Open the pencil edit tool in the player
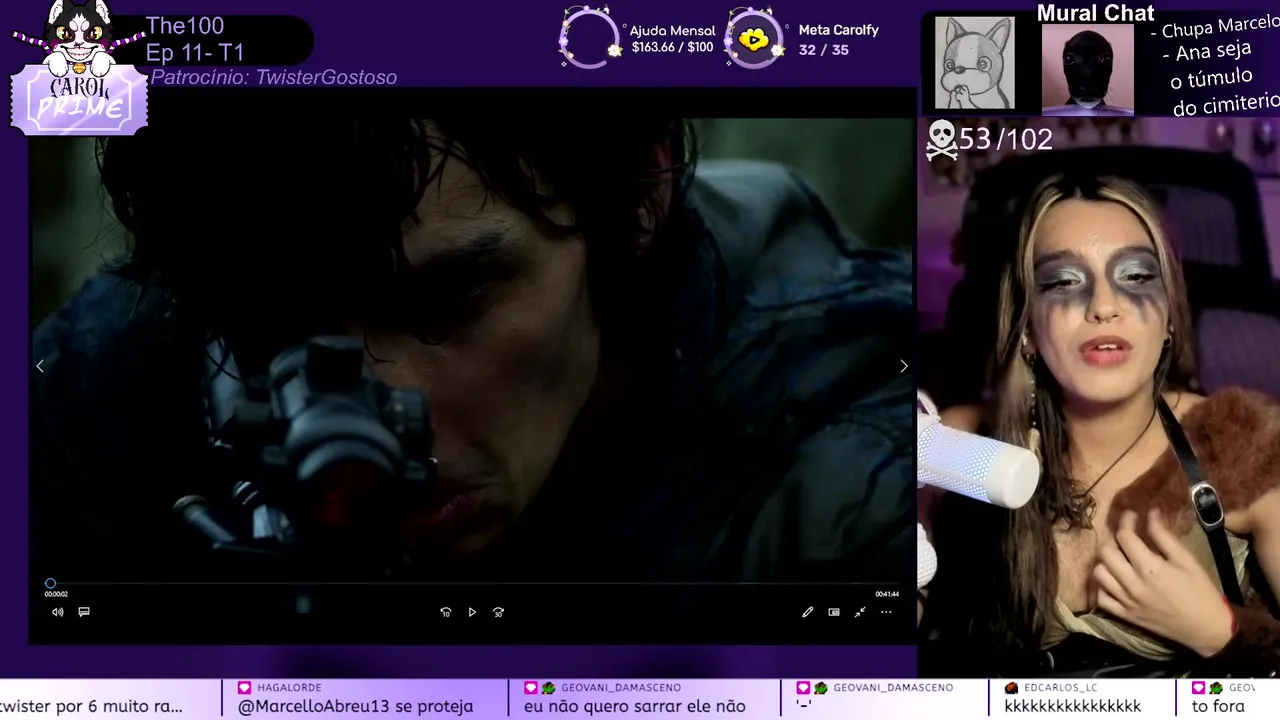The width and height of the screenshot is (1280, 720). point(807,612)
